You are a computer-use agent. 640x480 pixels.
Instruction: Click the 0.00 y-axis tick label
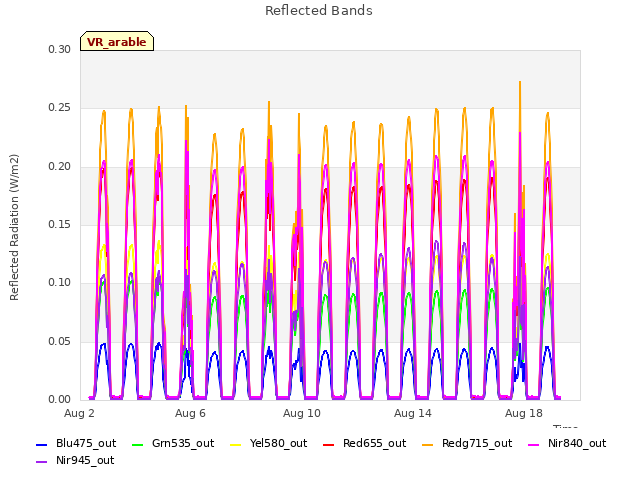pyautogui.click(x=60, y=399)
